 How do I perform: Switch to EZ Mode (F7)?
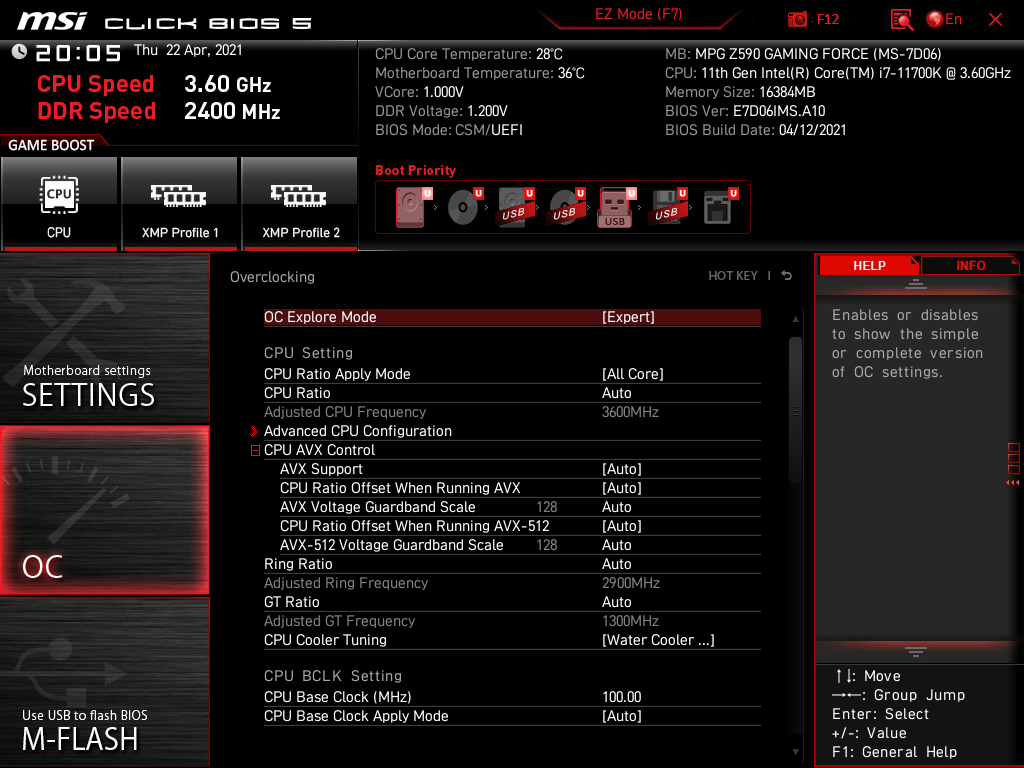638,14
